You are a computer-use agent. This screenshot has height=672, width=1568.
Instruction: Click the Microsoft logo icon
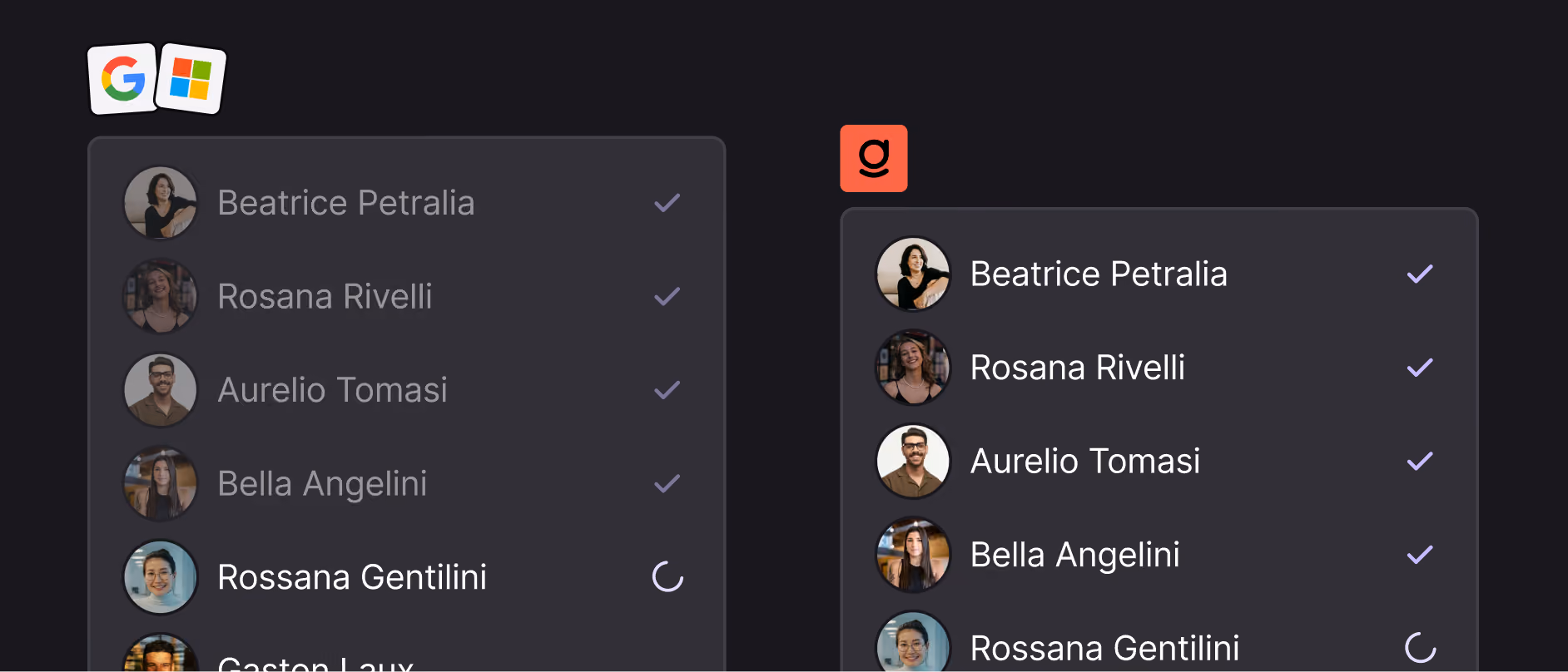point(191,79)
